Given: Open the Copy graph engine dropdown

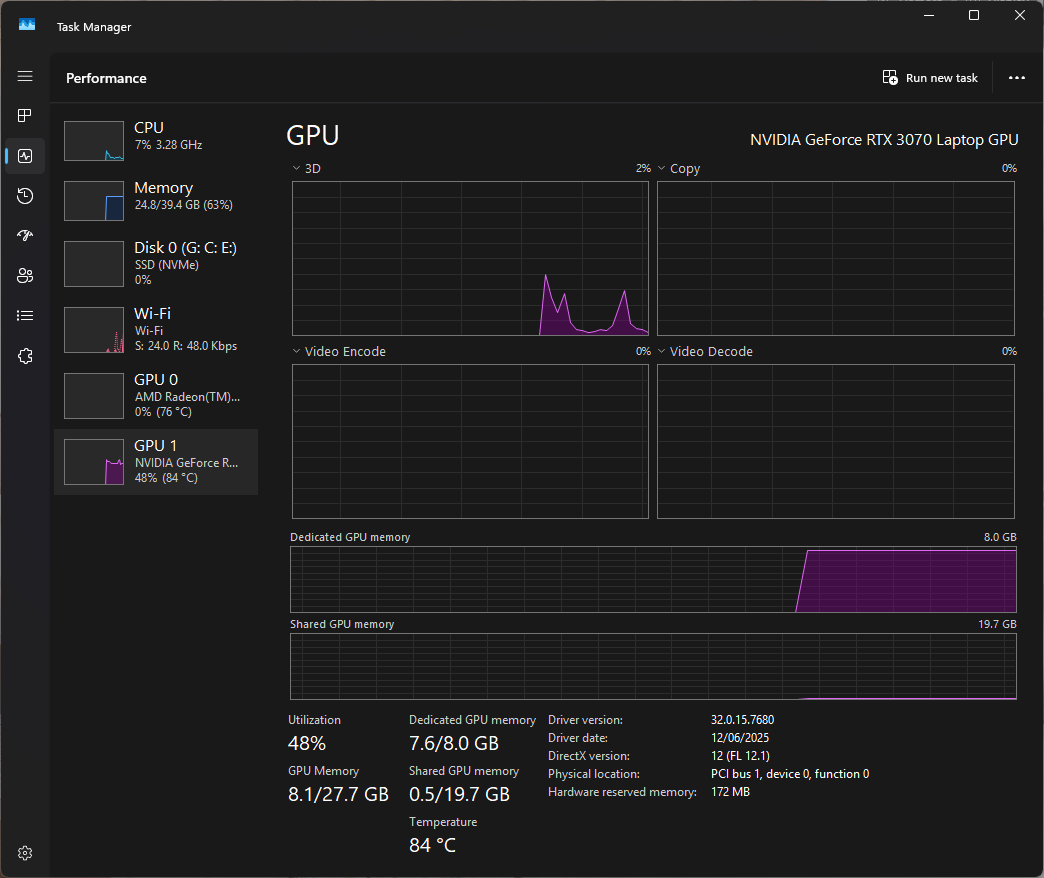Looking at the screenshot, I should pos(662,168).
